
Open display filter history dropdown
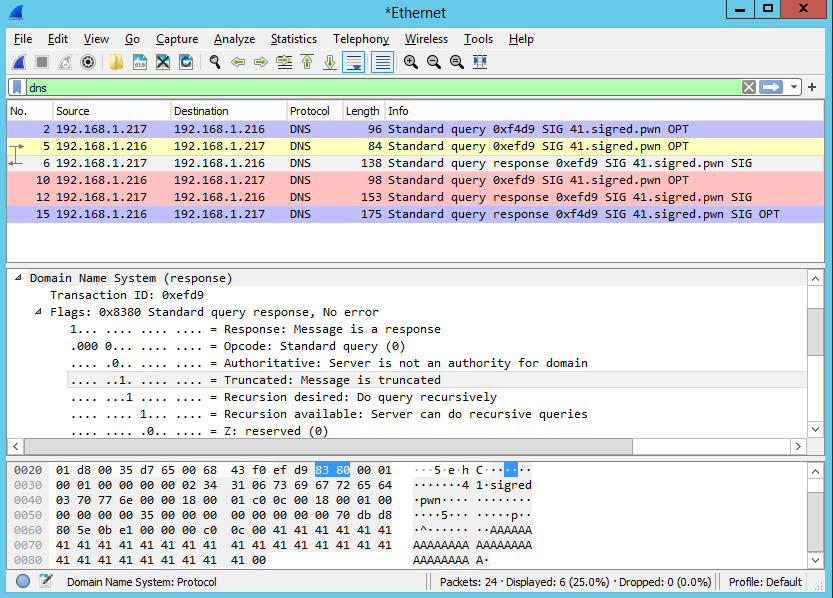click(794, 87)
